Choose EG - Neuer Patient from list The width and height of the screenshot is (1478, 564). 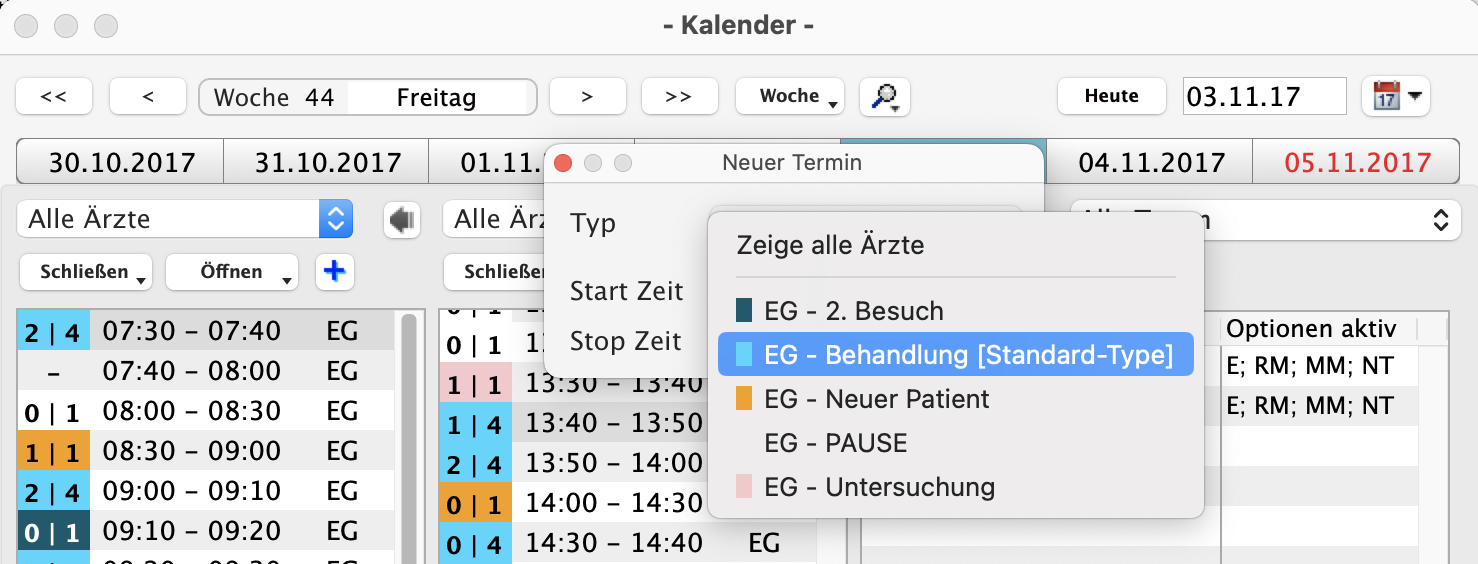point(876,399)
